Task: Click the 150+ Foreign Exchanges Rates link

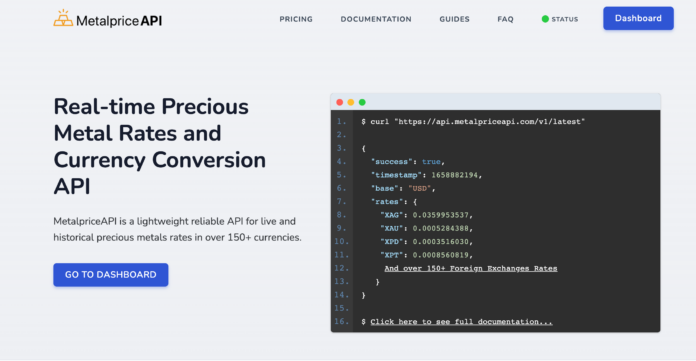Action: 471,268
